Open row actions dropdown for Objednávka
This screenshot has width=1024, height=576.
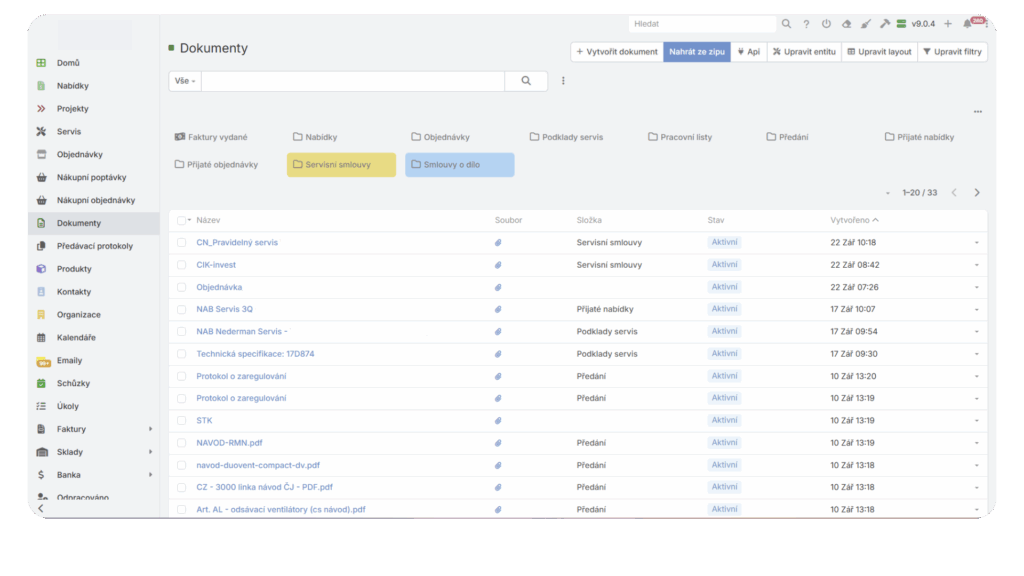[x=976, y=287]
